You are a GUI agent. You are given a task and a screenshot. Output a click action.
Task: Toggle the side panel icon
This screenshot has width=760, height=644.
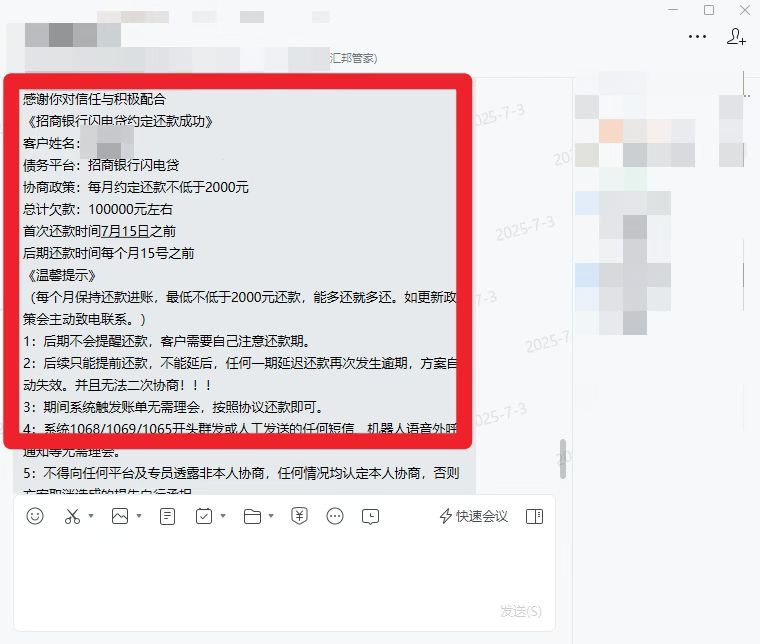tap(534, 517)
